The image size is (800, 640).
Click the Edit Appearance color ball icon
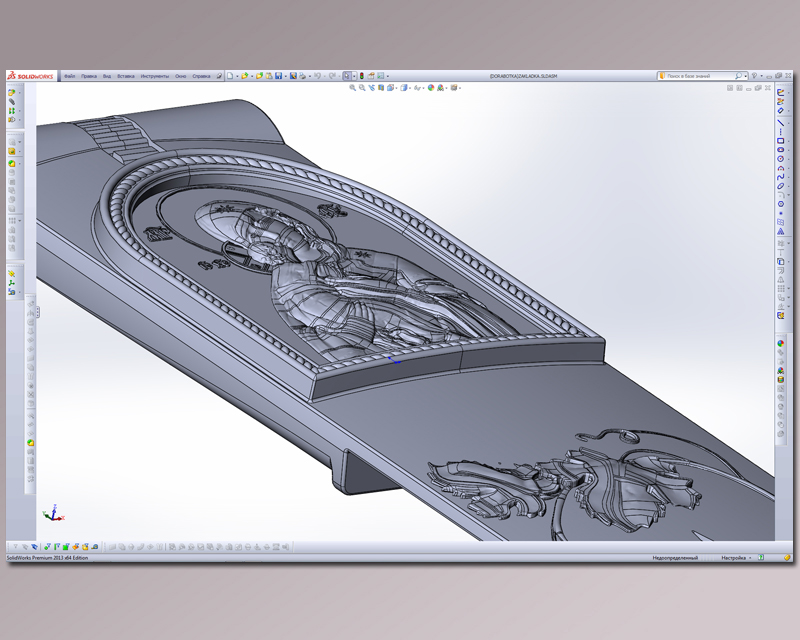coord(431,88)
